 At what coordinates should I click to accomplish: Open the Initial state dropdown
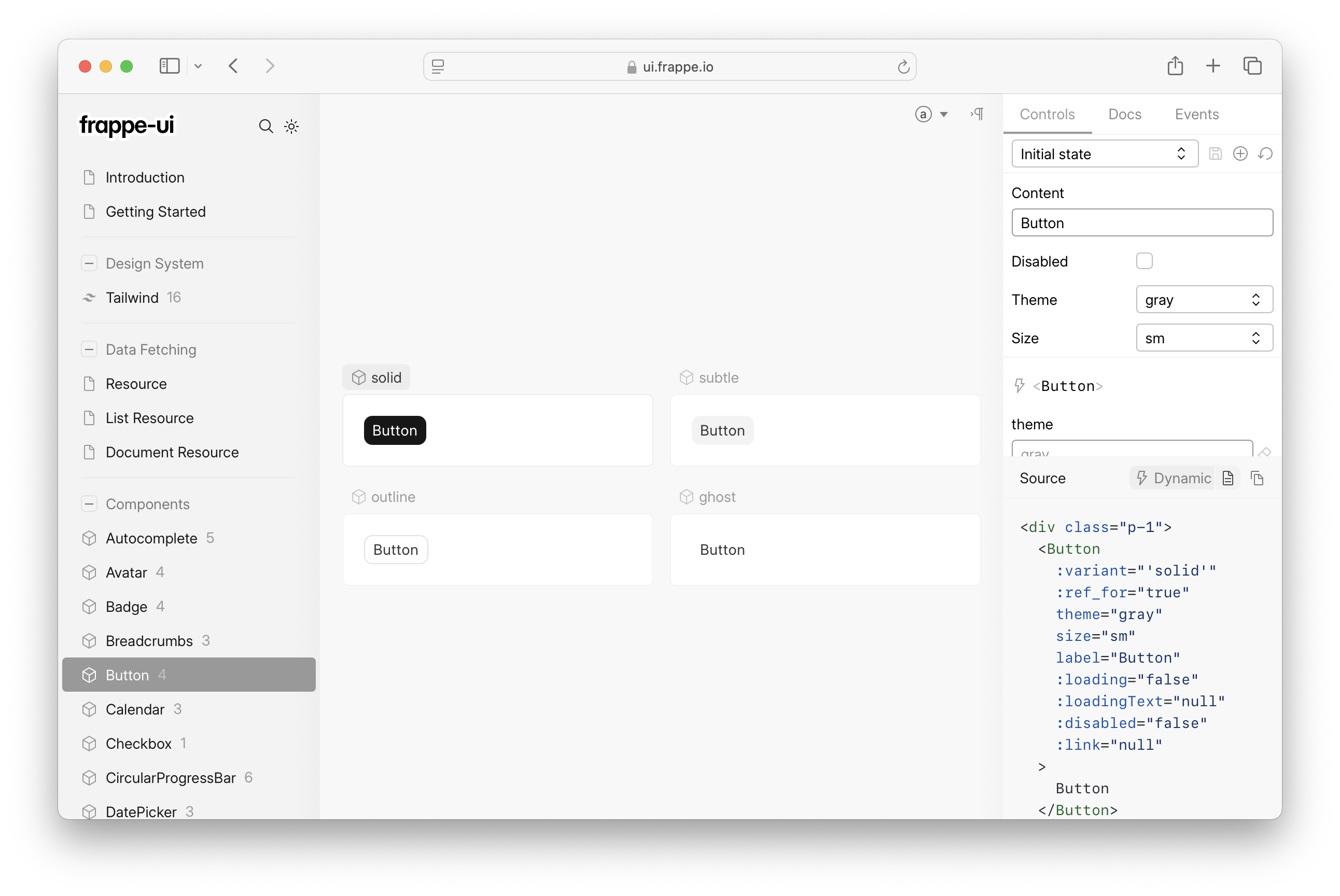1104,153
